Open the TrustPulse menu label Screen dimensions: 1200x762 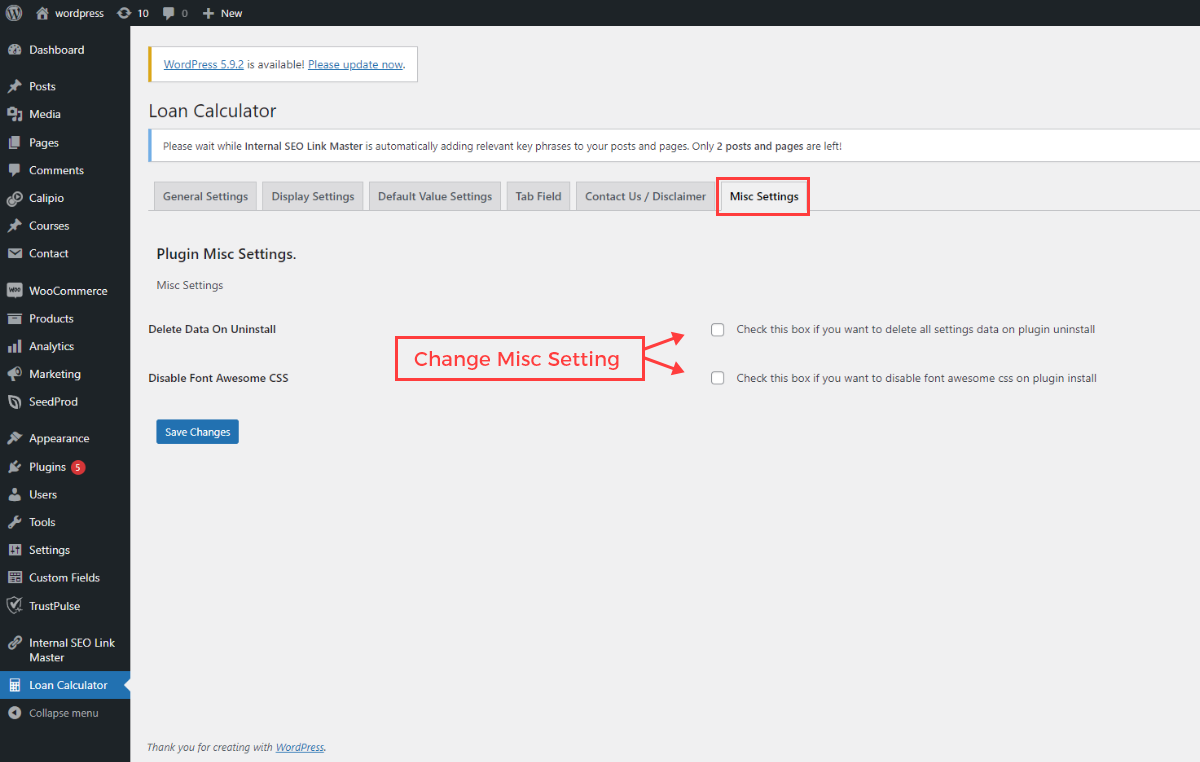coord(54,606)
